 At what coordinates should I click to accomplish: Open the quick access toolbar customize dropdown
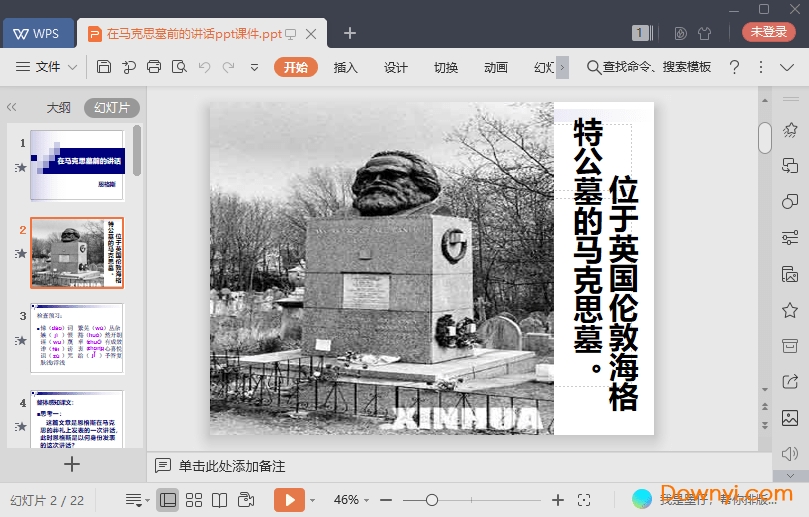tap(254, 67)
